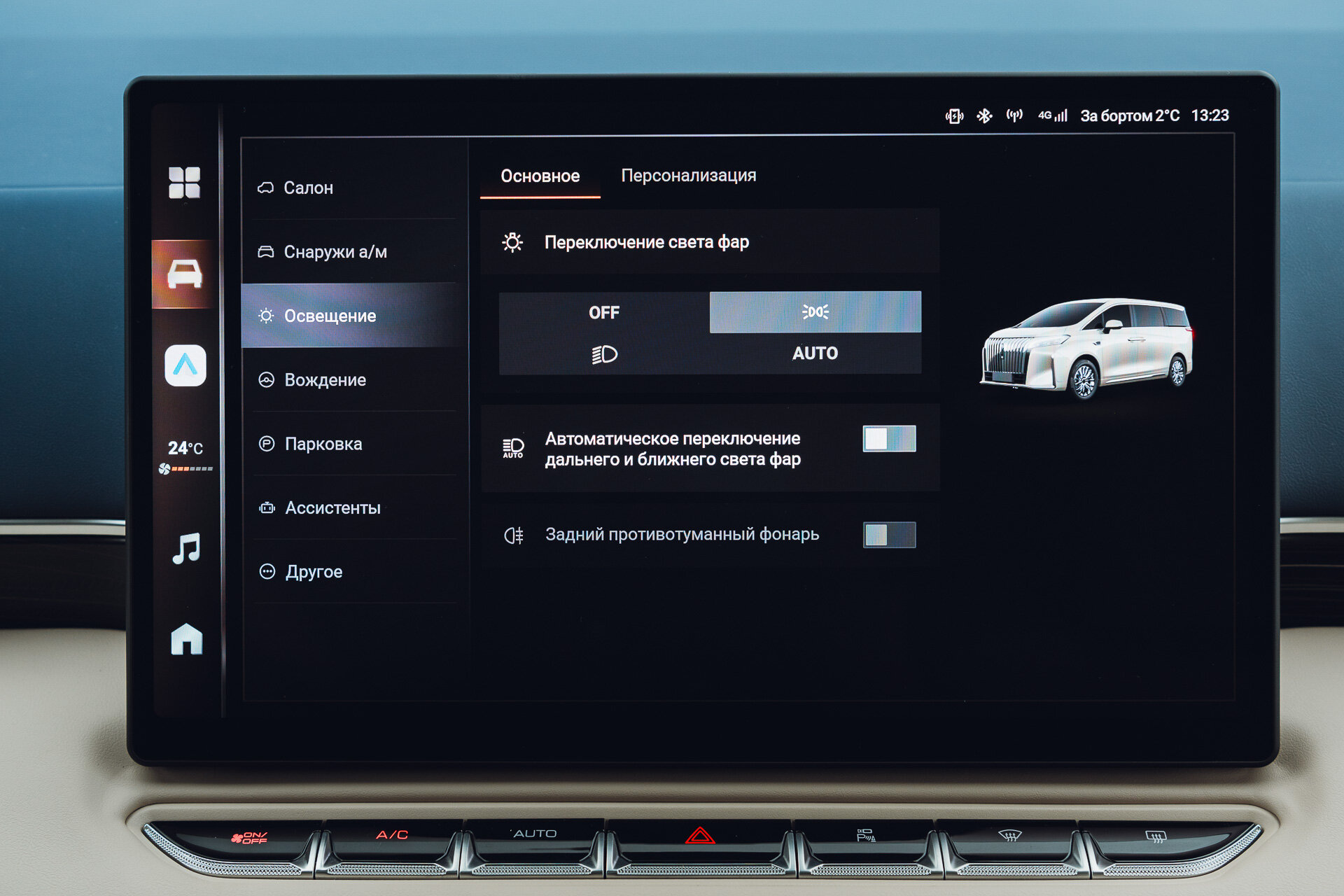Screen dimensions: 1344x896
Task: Open the Салон menu section
Action: (308, 188)
